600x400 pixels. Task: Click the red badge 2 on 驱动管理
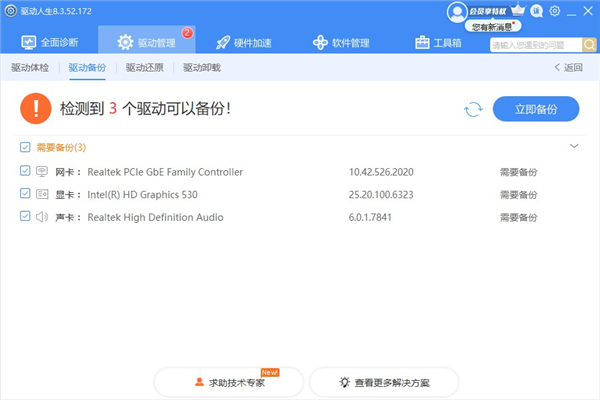[187, 33]
